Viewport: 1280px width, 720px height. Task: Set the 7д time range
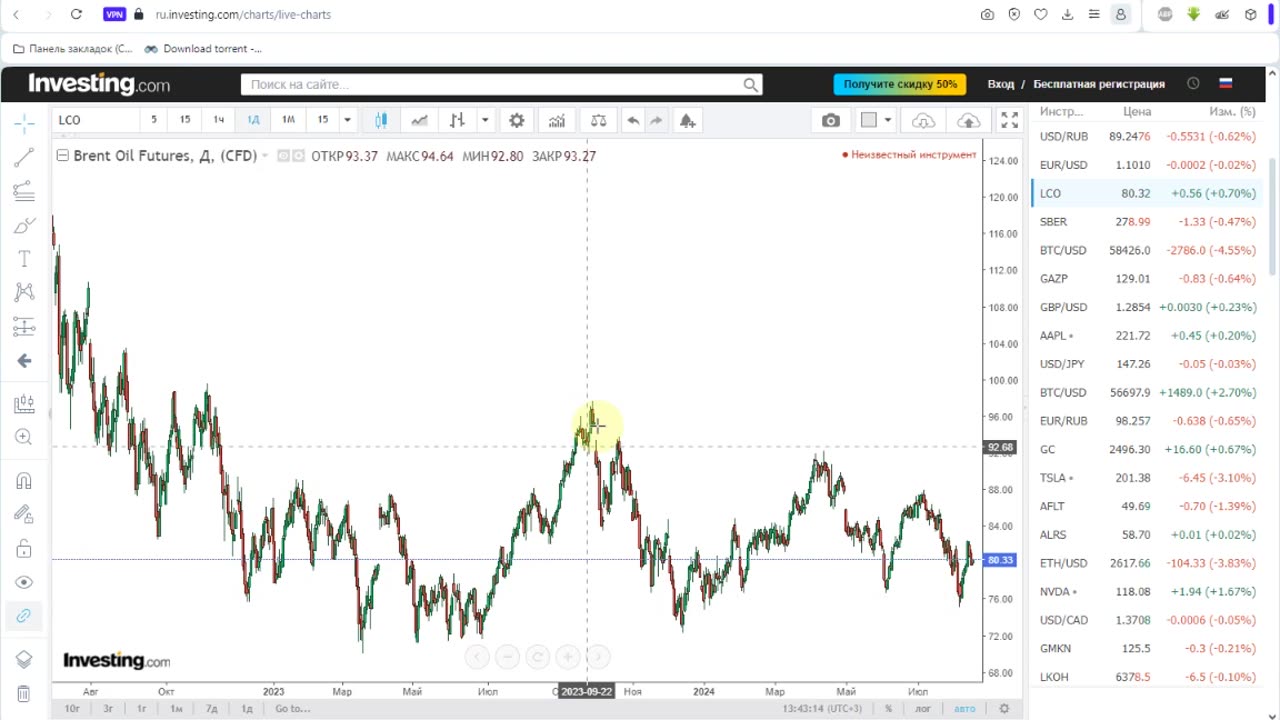[x=211, y=708]
